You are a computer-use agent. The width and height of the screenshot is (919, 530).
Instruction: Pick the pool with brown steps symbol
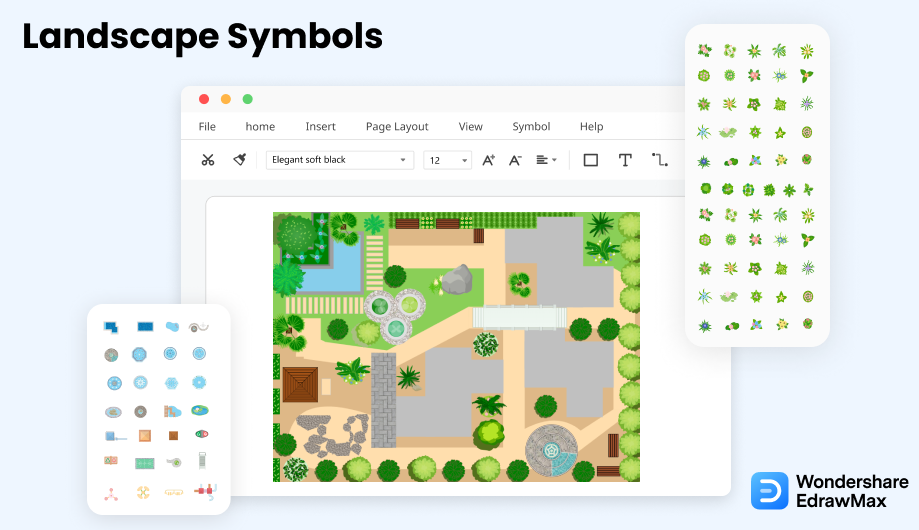tap(172, 412)
